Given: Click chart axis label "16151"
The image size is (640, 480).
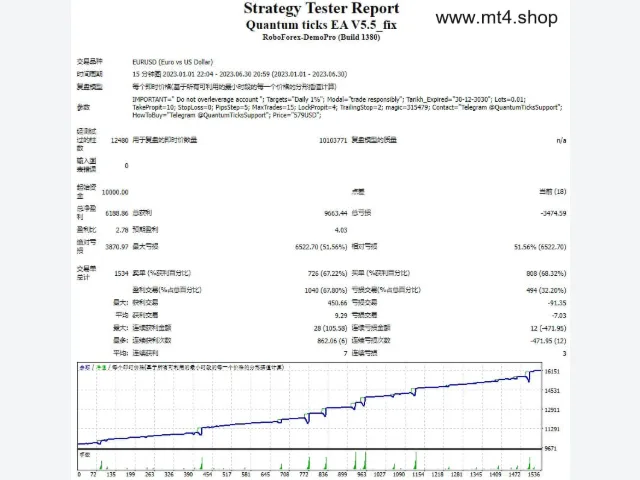Looking at the screenshot, I should pos(552,371).
